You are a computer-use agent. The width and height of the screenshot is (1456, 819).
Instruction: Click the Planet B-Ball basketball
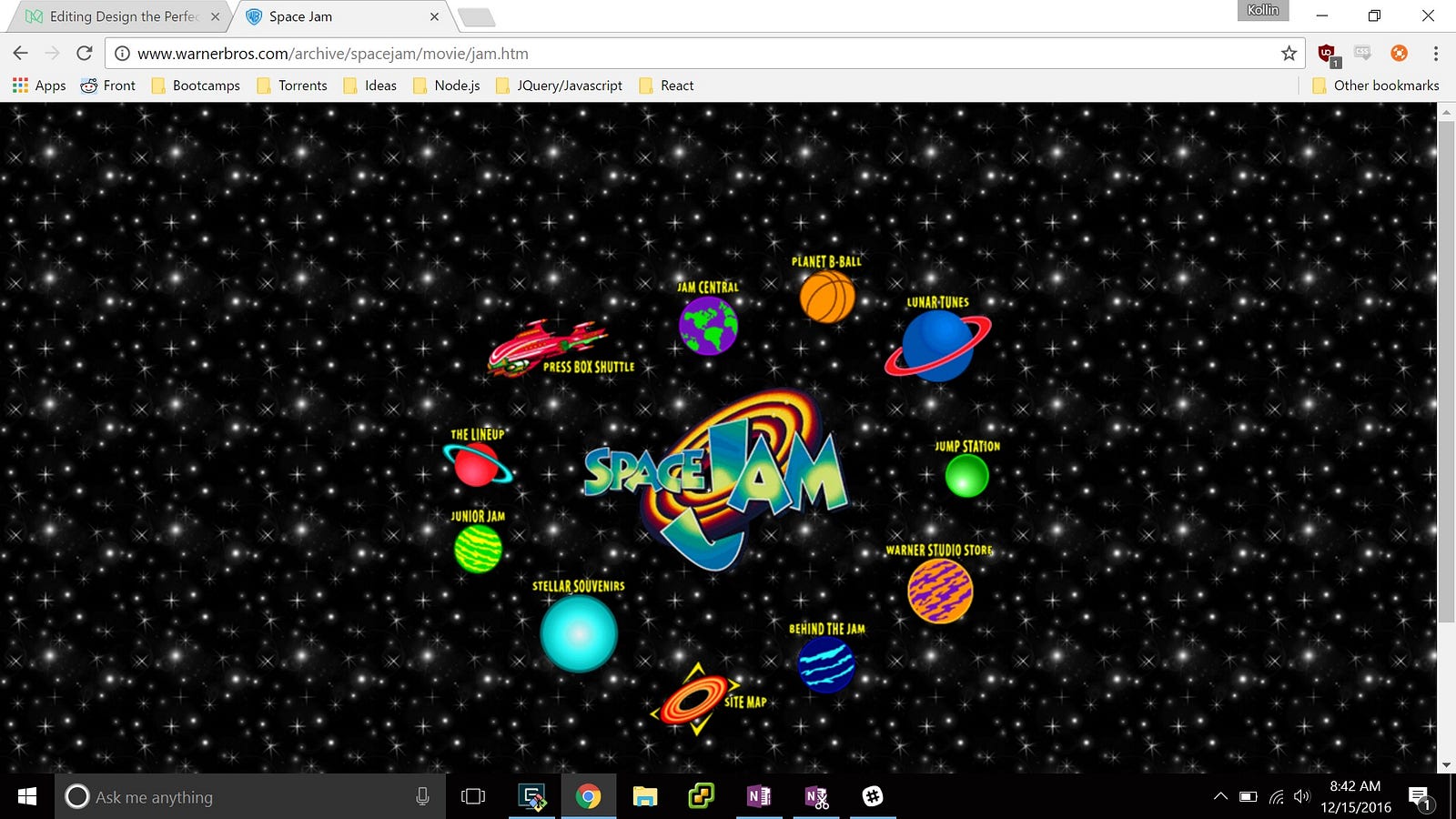click(x=827, y=297)
